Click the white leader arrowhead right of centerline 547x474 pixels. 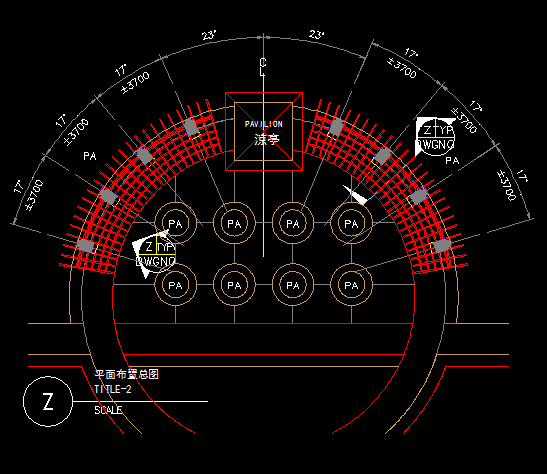click(x=355, y=195)
